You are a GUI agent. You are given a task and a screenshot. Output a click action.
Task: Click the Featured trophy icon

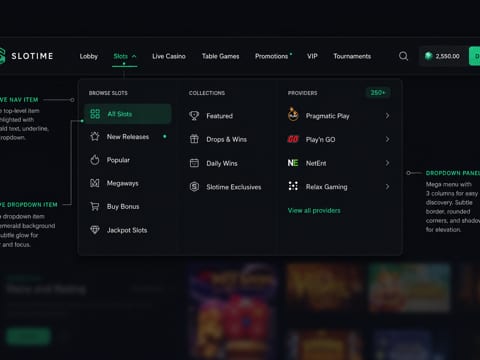194,116
